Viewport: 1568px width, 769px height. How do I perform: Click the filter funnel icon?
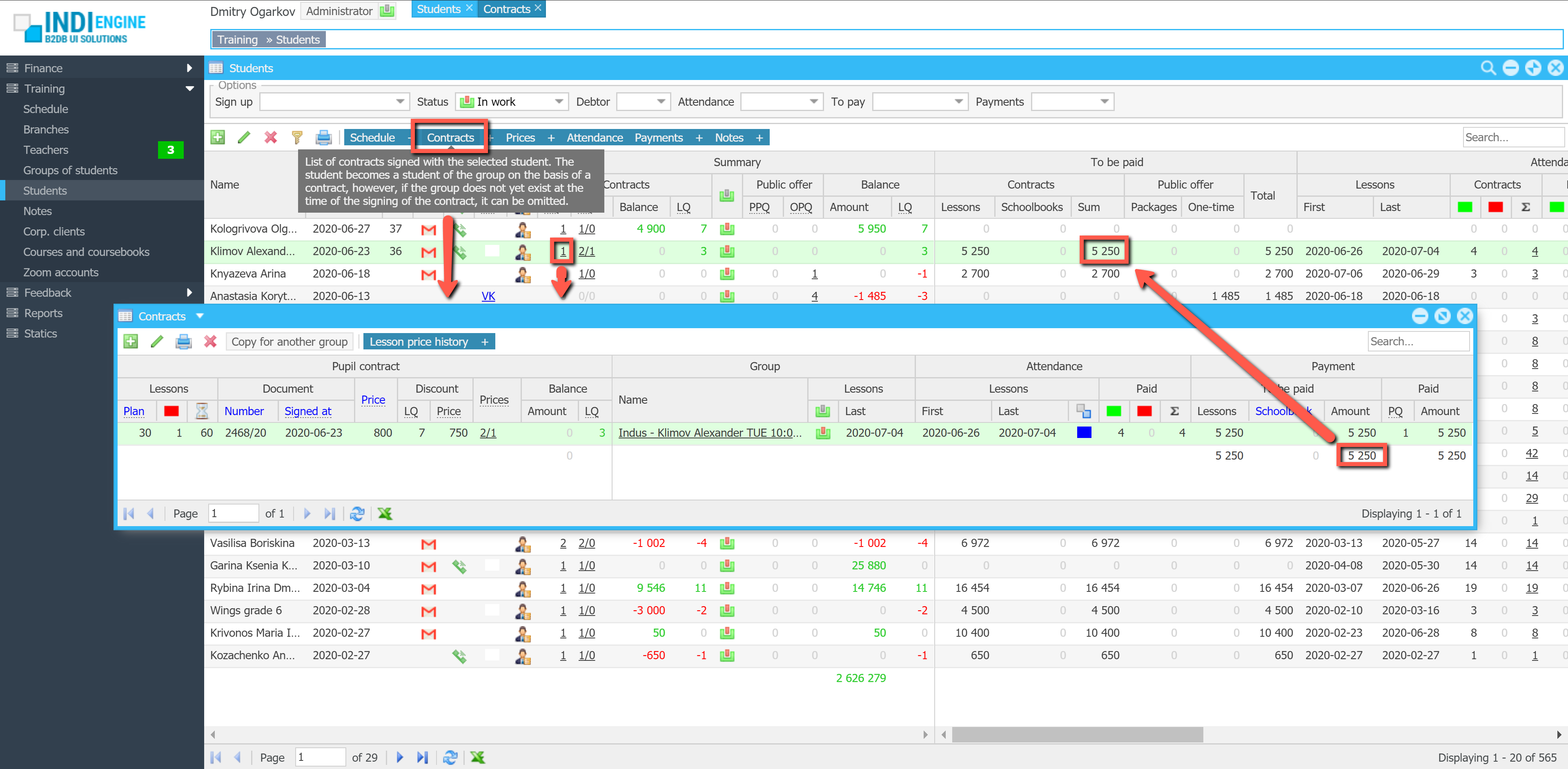click(297, 138)
